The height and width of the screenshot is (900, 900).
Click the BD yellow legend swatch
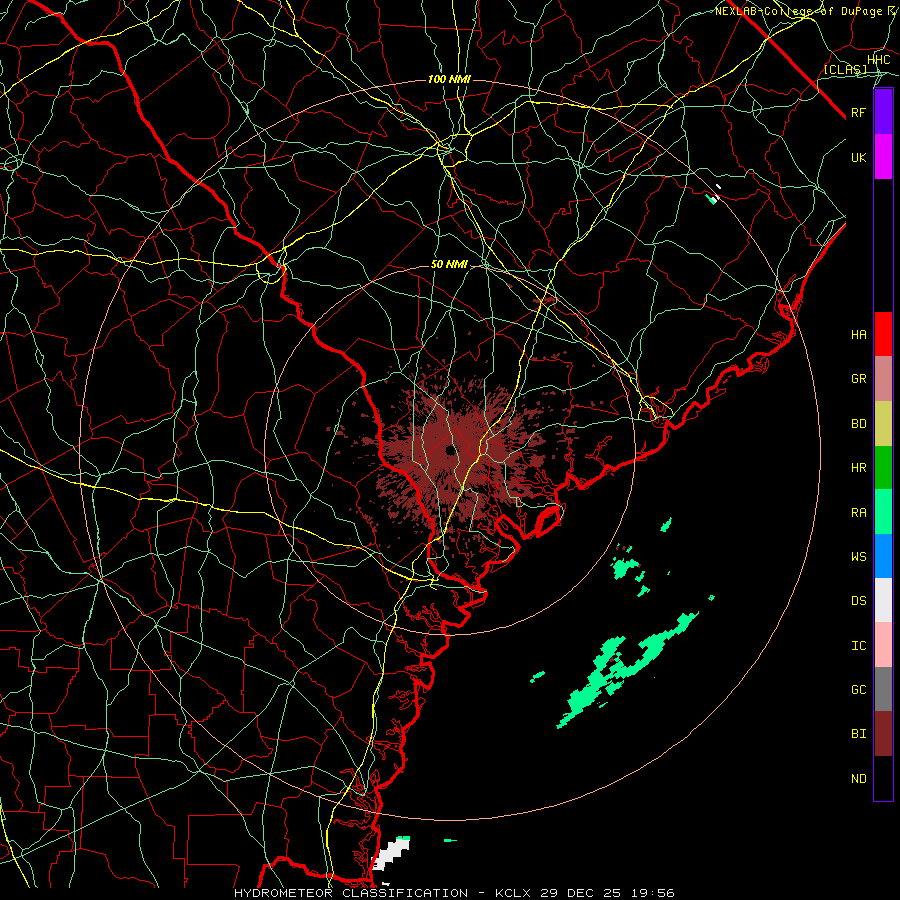pyautogui.click(x=883, y=424)
